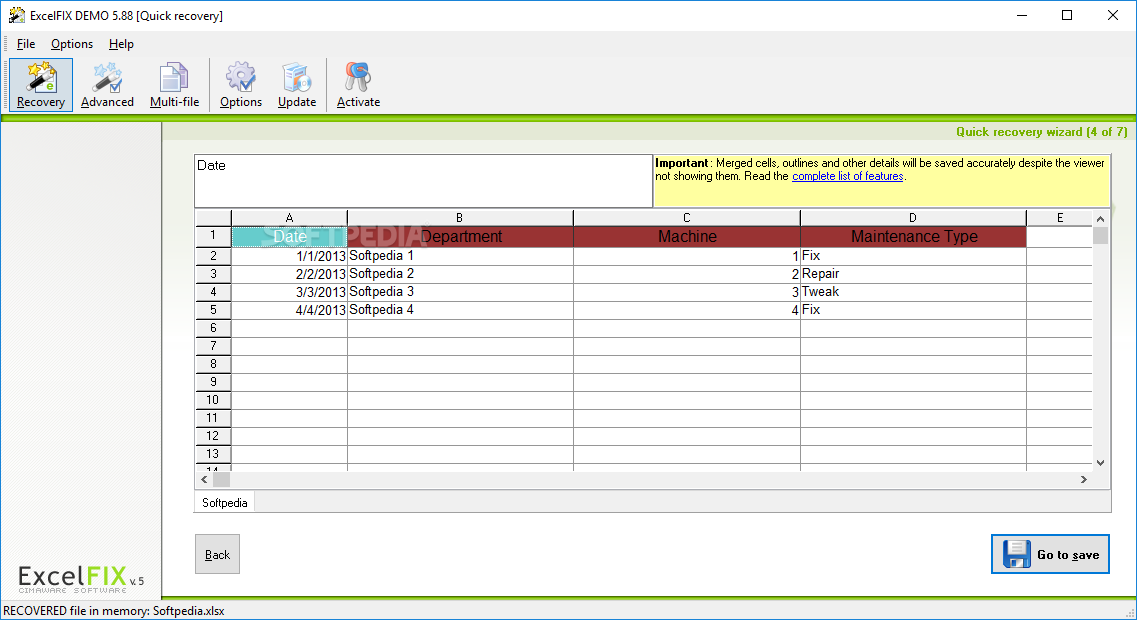
Task: Click the floppy disk Go to save button
Action: point(1050,554)
